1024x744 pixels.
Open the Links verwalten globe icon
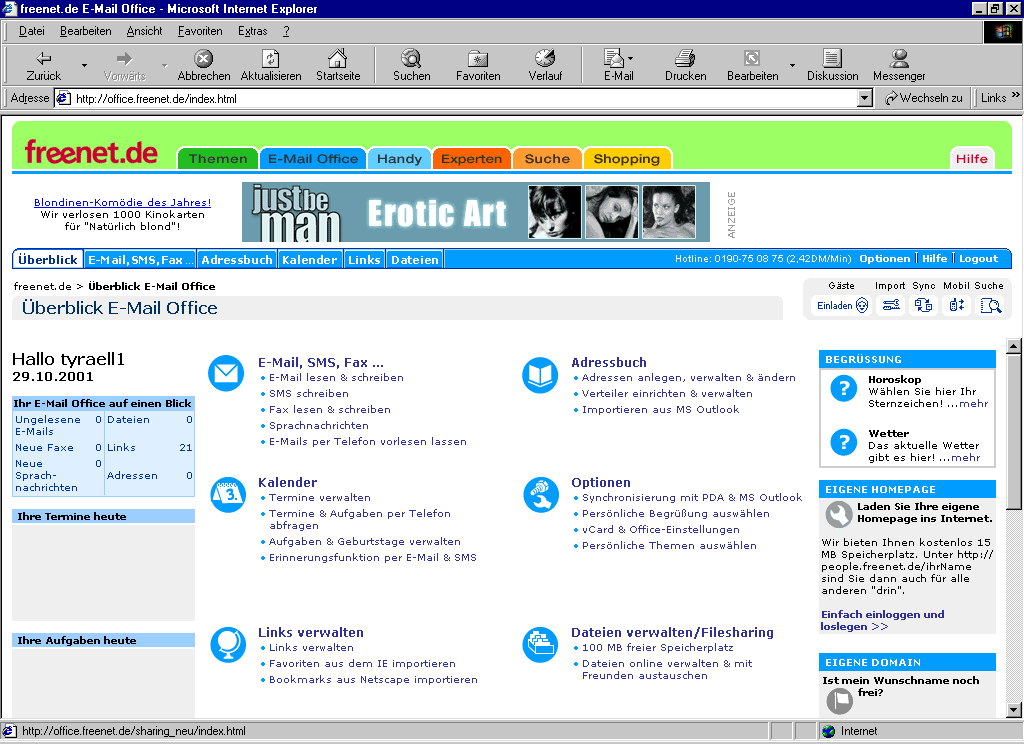point(228,645)
